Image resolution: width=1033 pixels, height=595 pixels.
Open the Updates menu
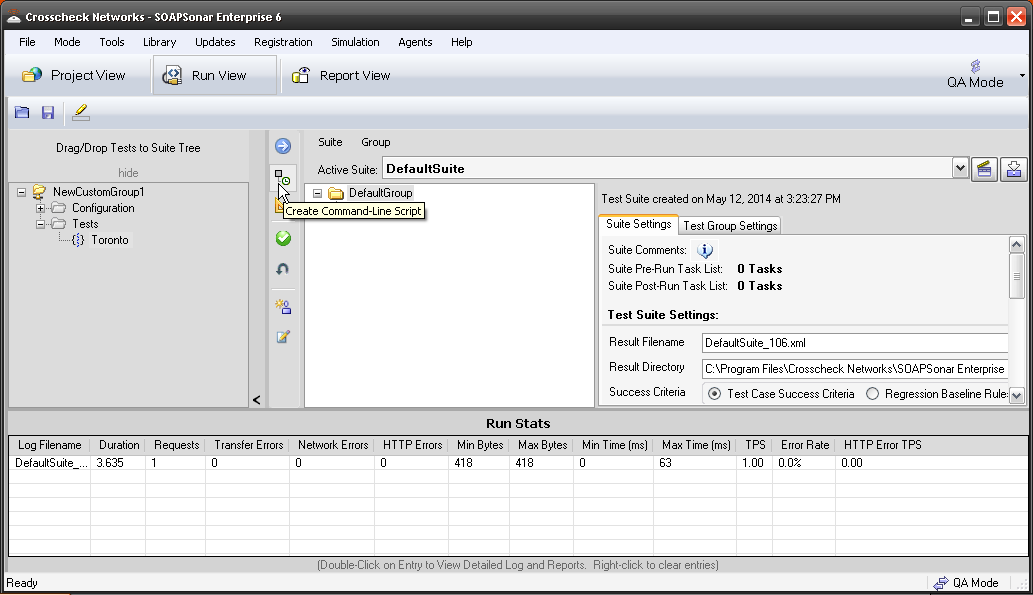click(x=215, y=42)
